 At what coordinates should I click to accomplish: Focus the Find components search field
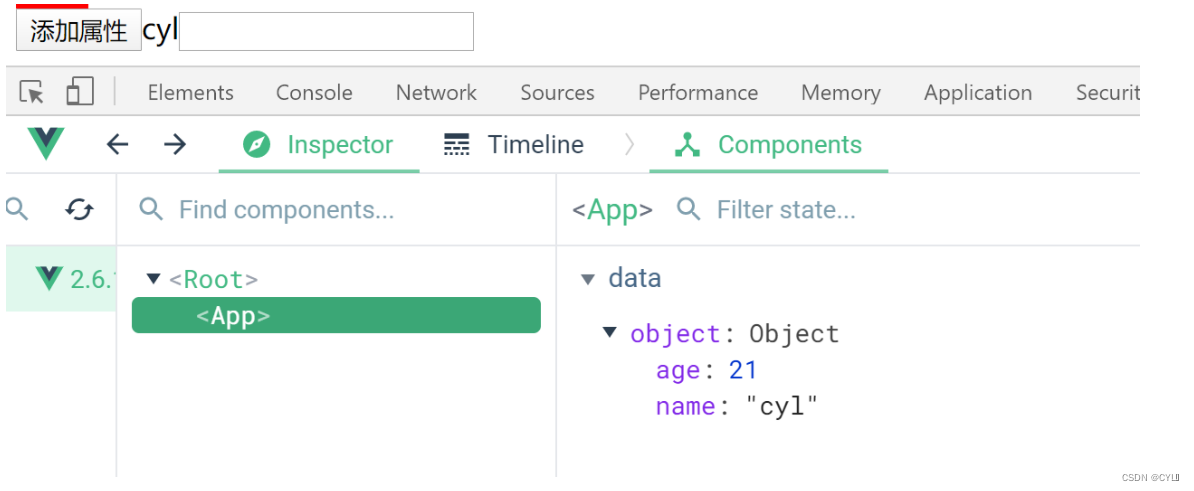click(300, 210)
